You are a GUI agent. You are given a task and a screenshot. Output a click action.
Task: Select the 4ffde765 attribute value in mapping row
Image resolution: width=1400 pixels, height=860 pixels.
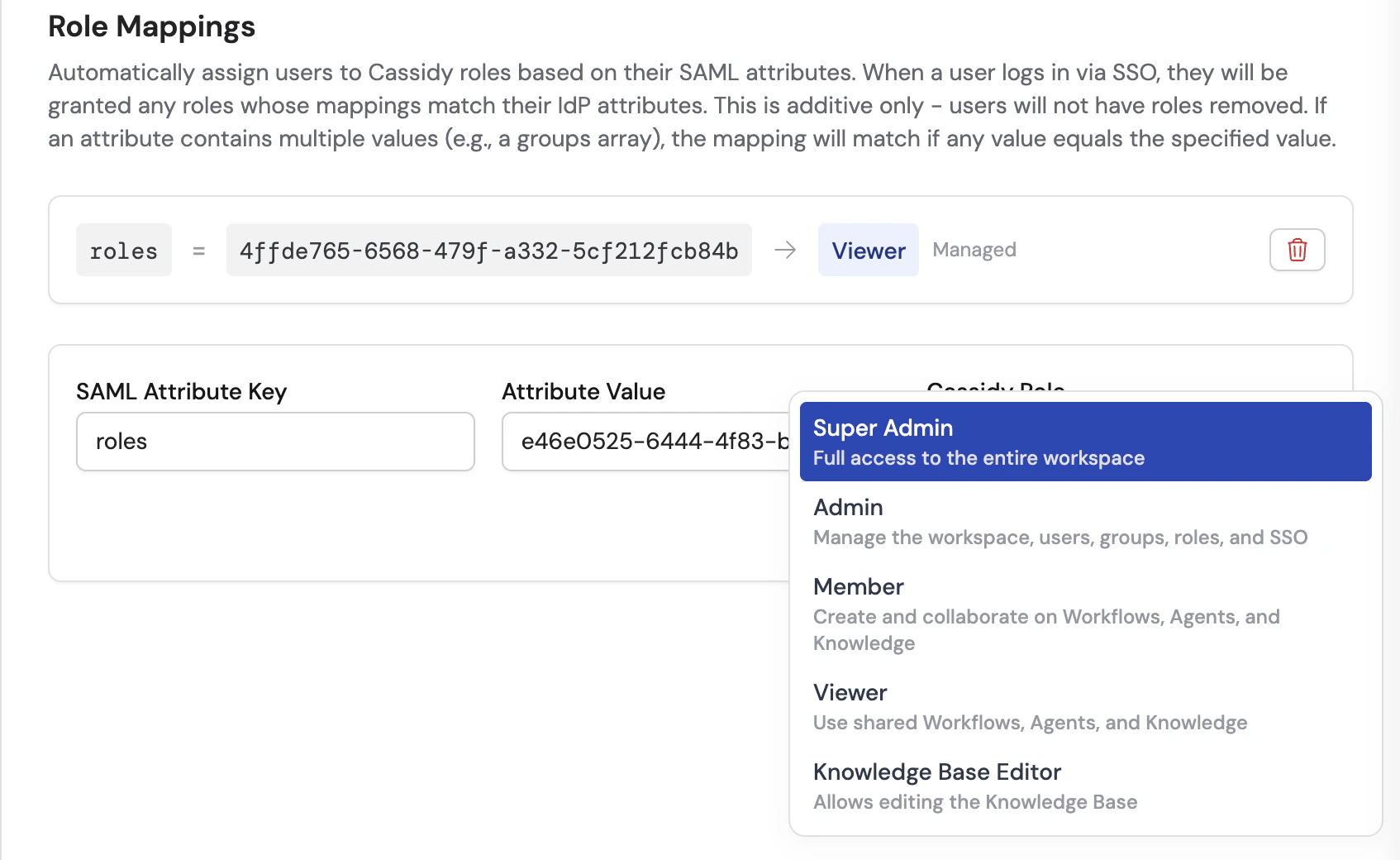(489, 250)
